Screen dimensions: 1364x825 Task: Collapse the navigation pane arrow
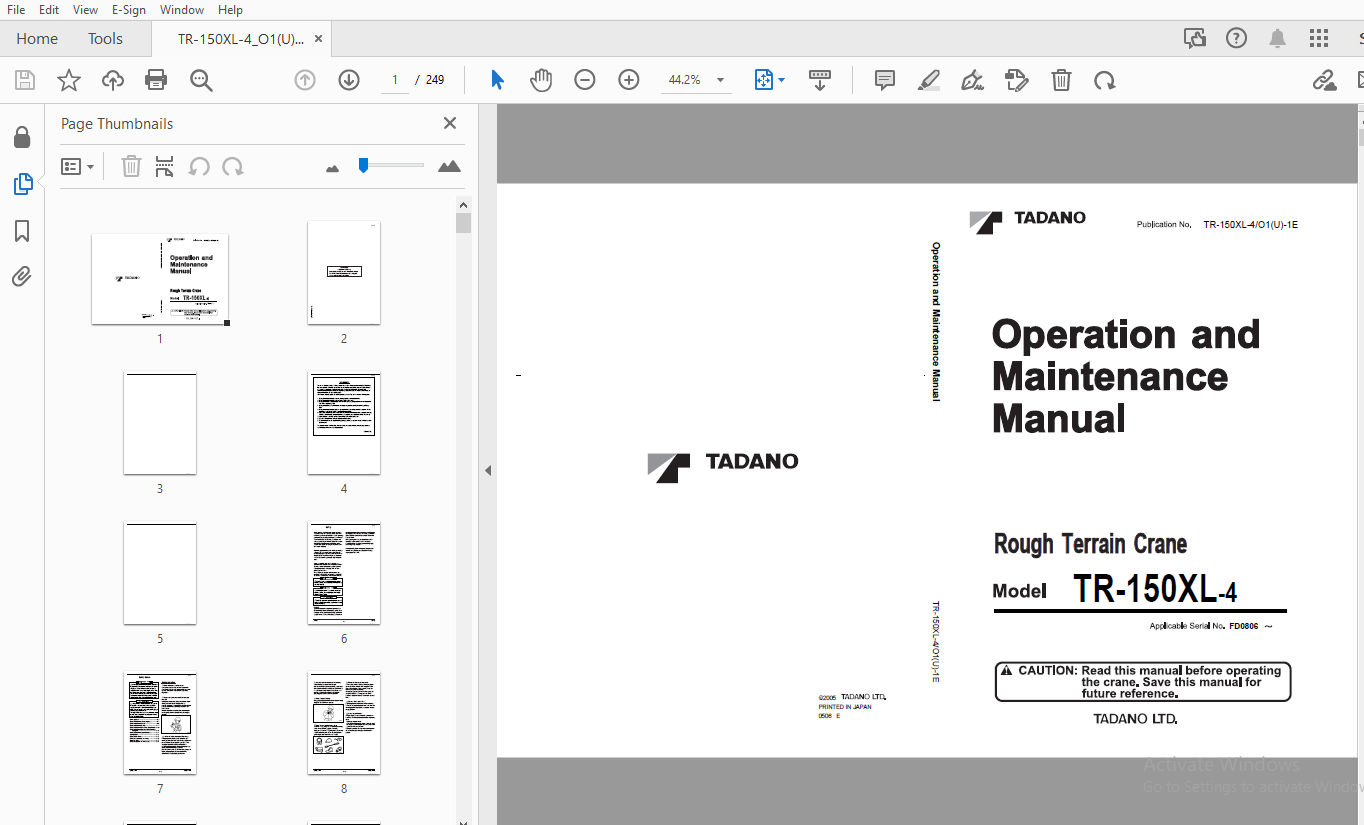point(488,470)
